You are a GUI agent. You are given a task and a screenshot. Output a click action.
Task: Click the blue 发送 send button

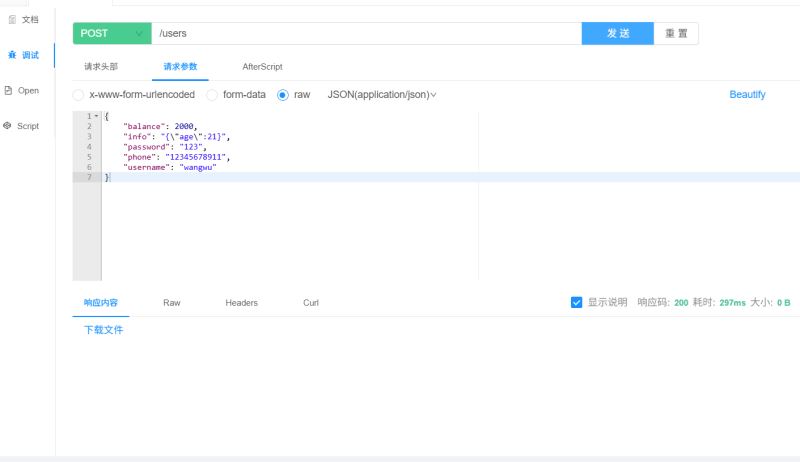pyautogui.click(x=617, y=33)
